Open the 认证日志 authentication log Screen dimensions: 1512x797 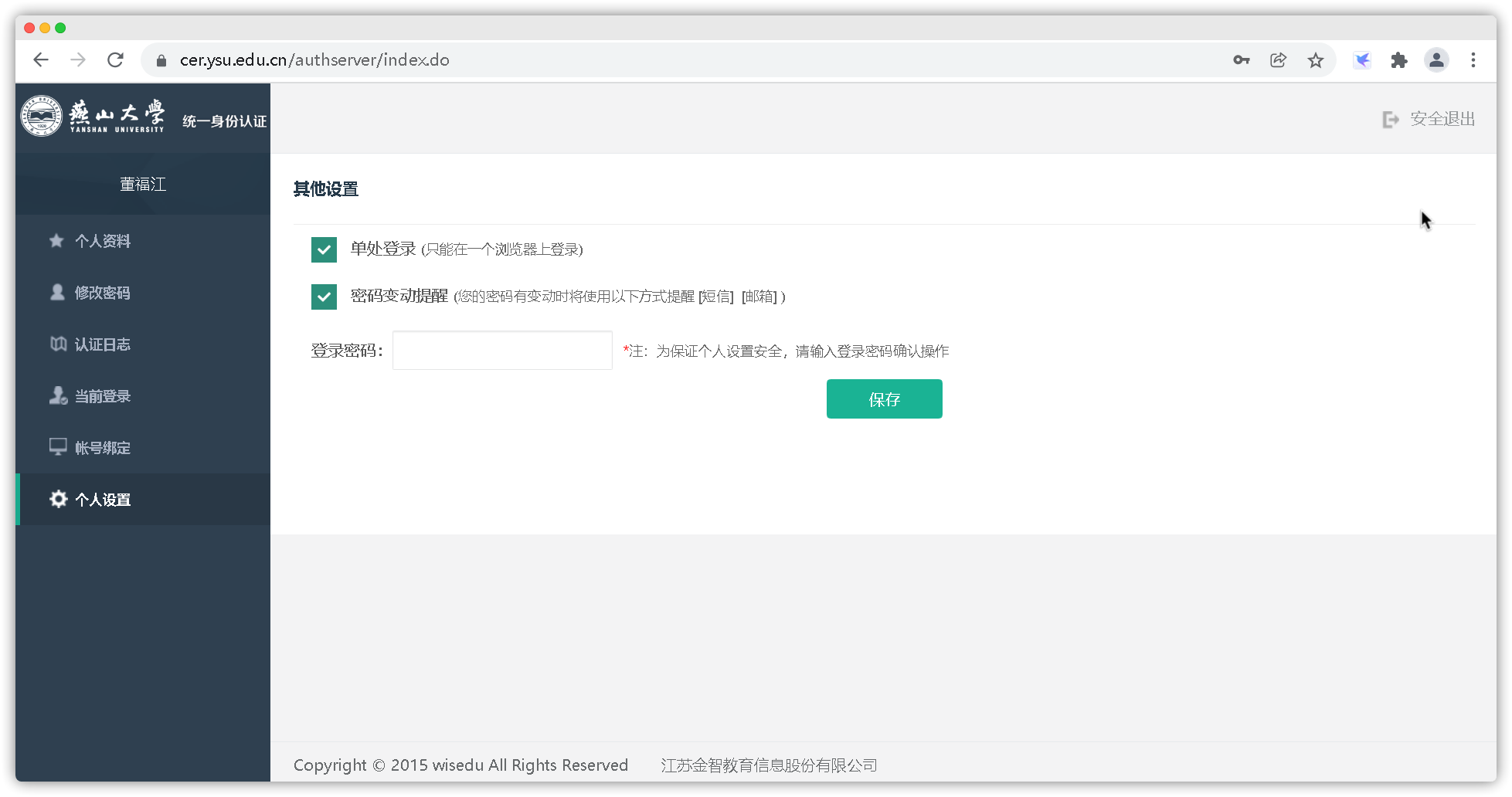[x=103, y=344]
